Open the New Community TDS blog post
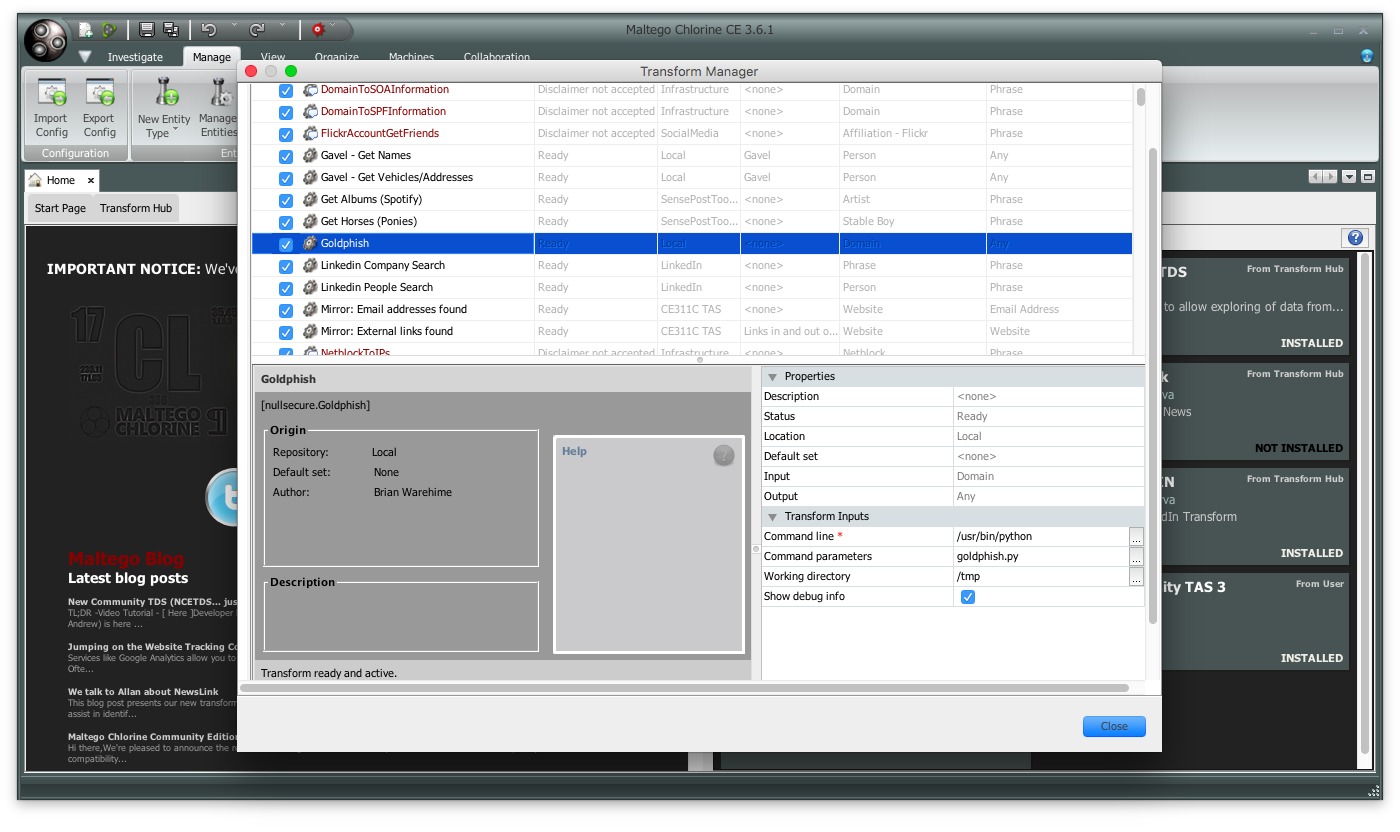1400x832 pixels. 152,602
